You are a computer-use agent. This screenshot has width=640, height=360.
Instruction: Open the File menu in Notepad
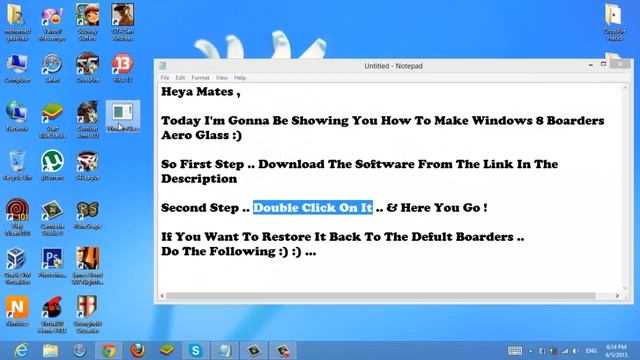point(165,78)
